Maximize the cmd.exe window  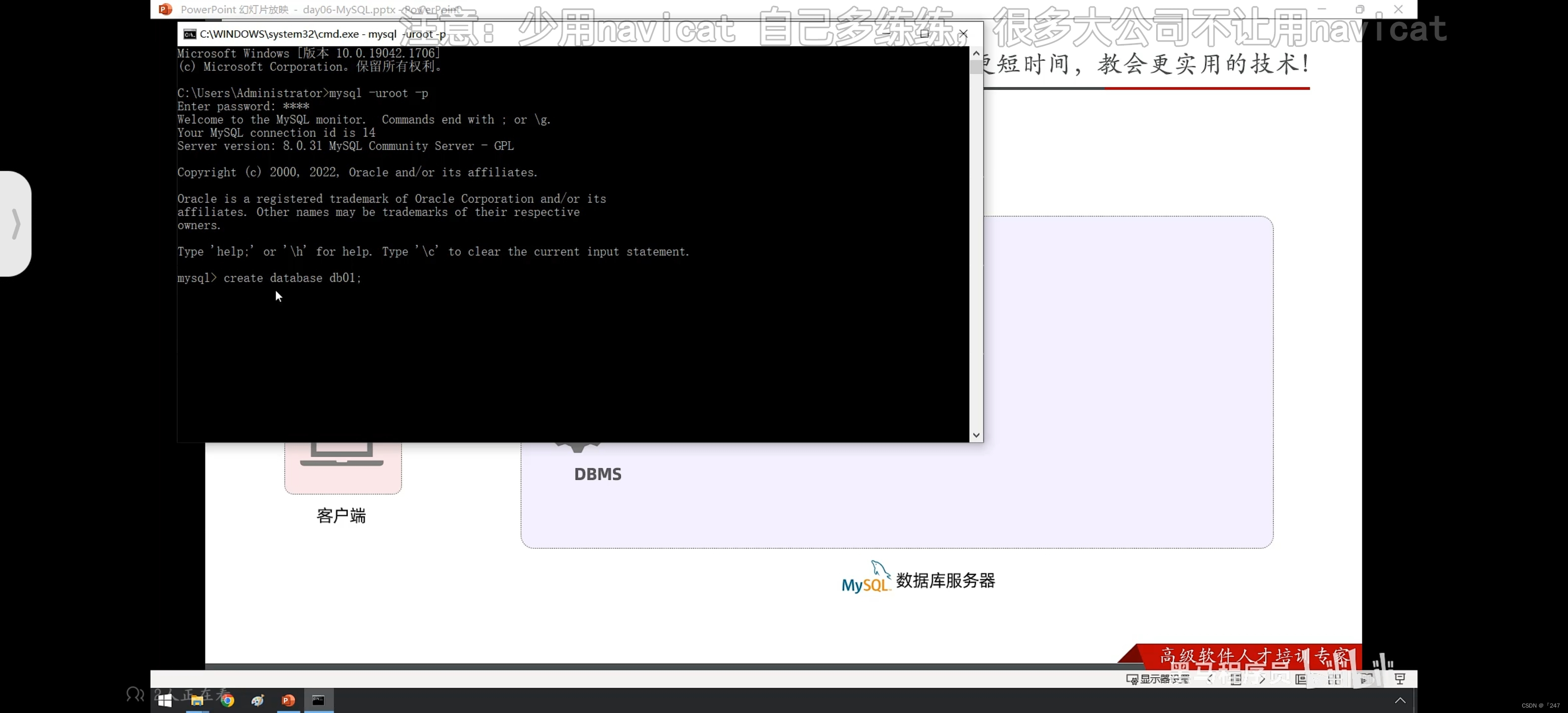(925, 34)
